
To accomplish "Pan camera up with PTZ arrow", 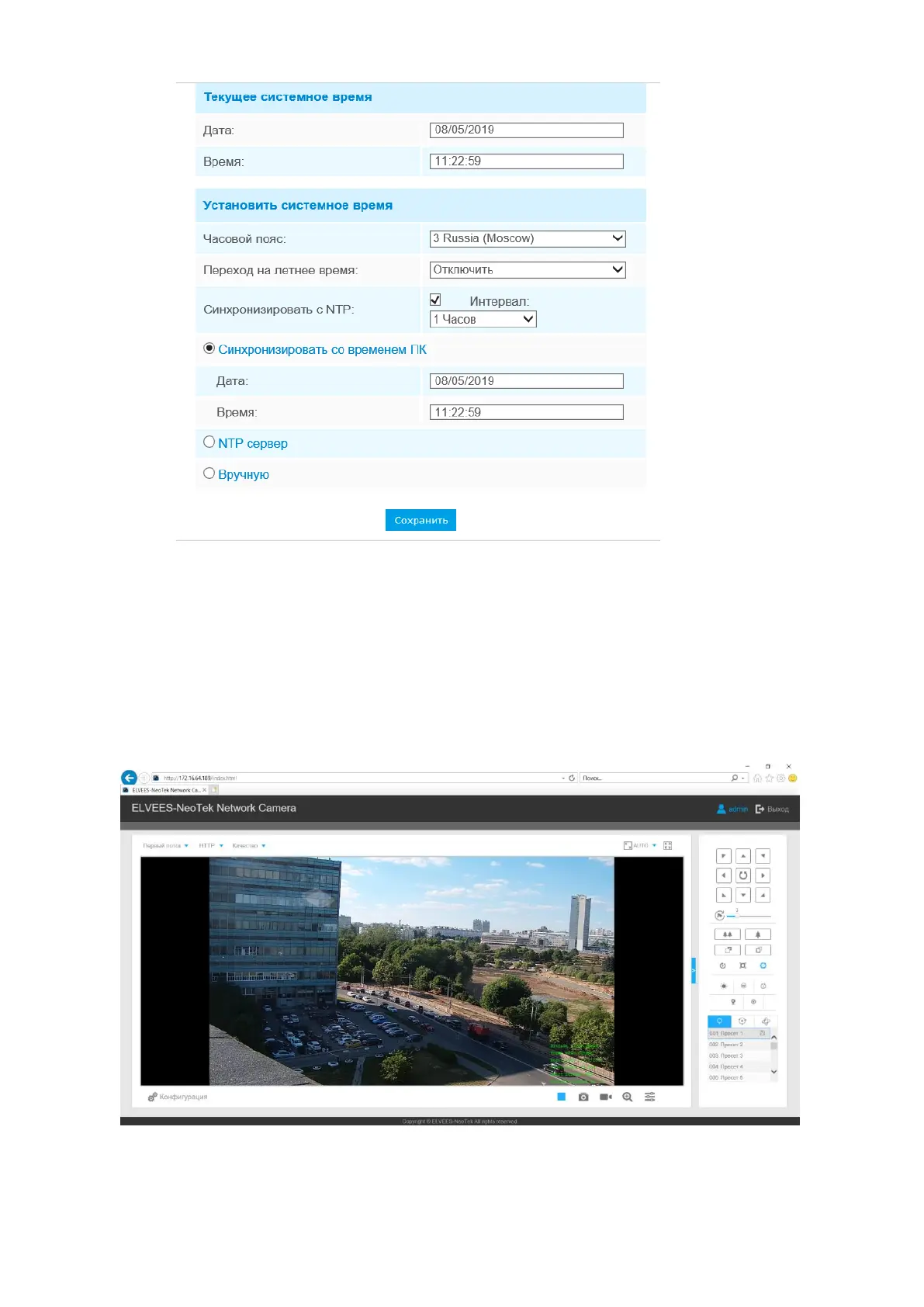I will tap(743, 855).
